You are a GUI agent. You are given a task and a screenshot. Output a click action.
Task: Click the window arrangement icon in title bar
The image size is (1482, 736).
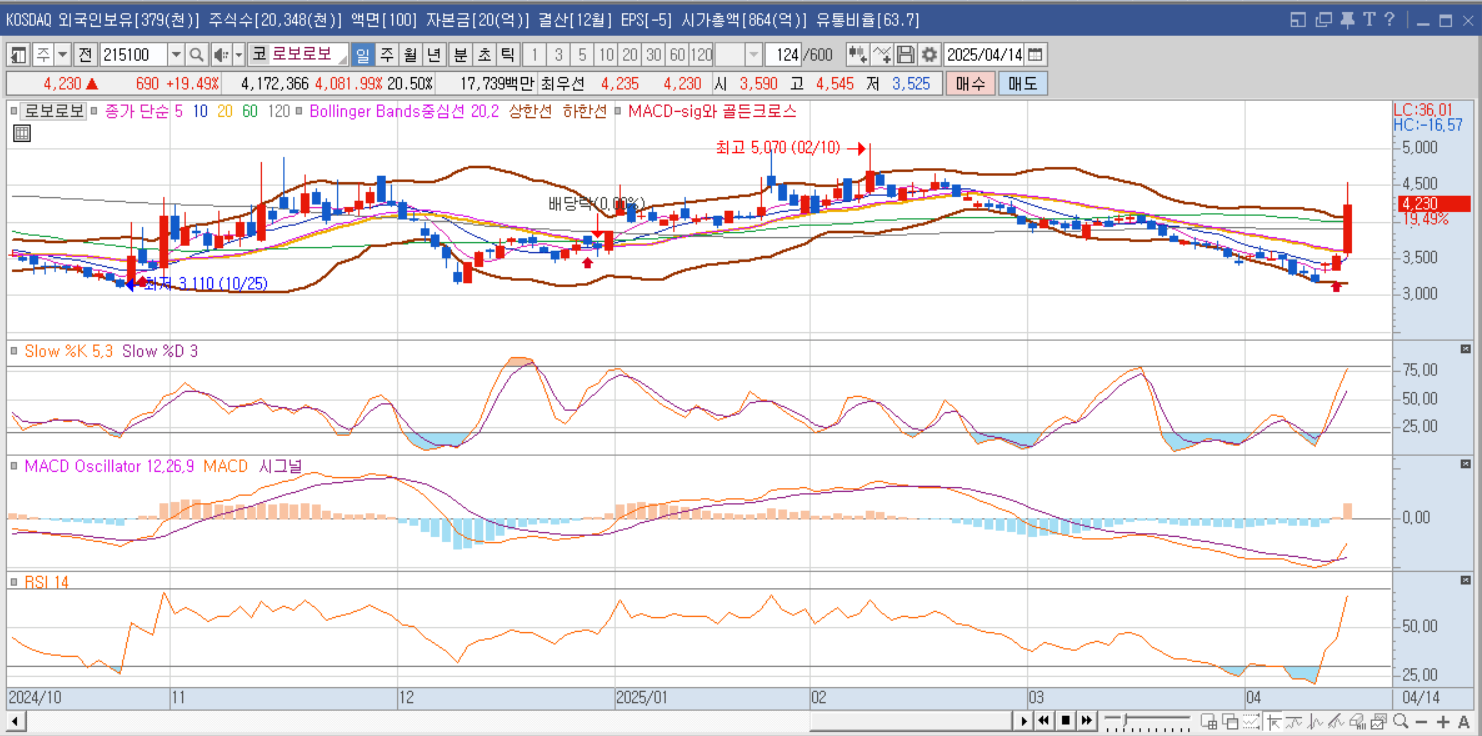tap(1298, 19)
